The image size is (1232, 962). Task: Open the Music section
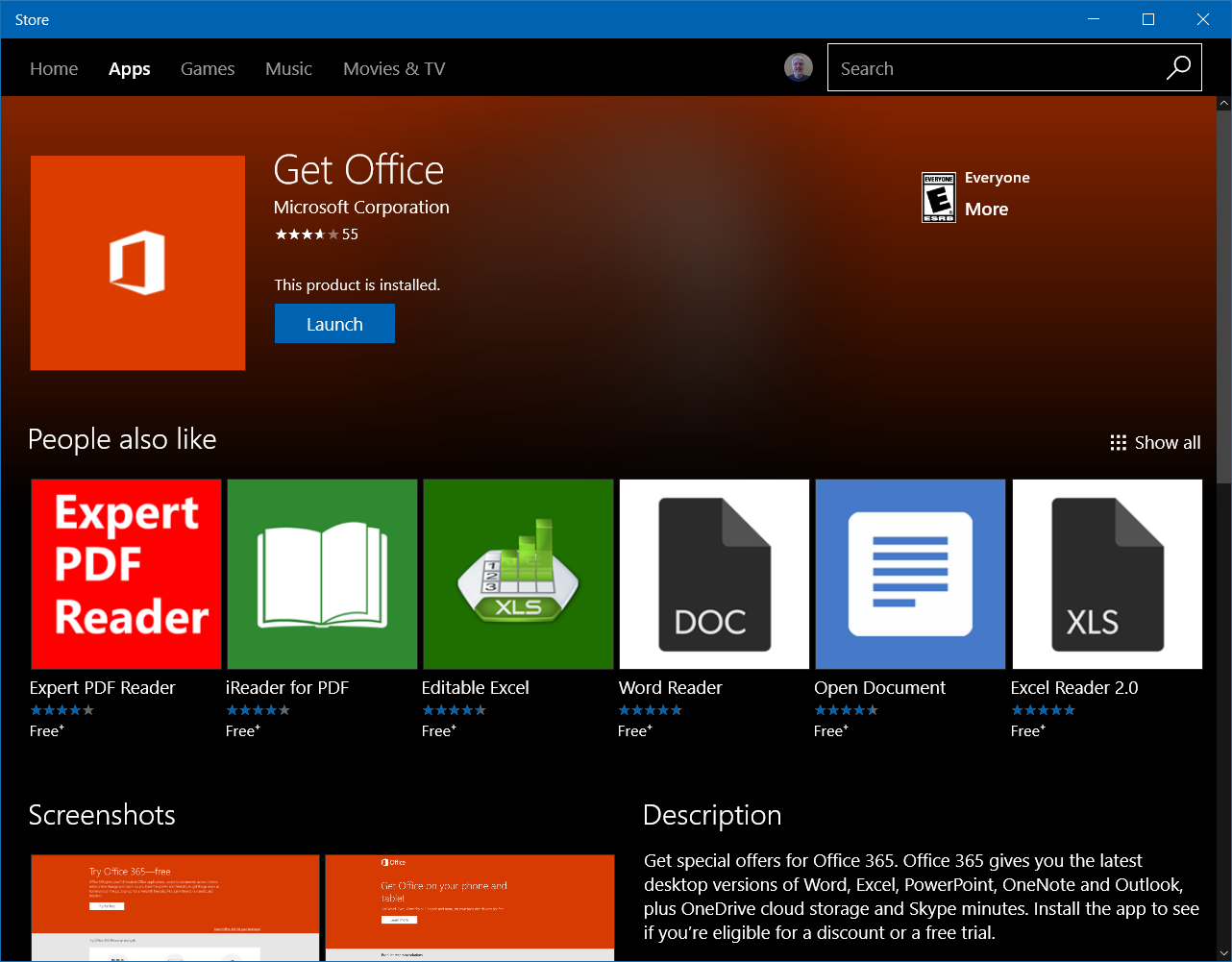(288, 68)
